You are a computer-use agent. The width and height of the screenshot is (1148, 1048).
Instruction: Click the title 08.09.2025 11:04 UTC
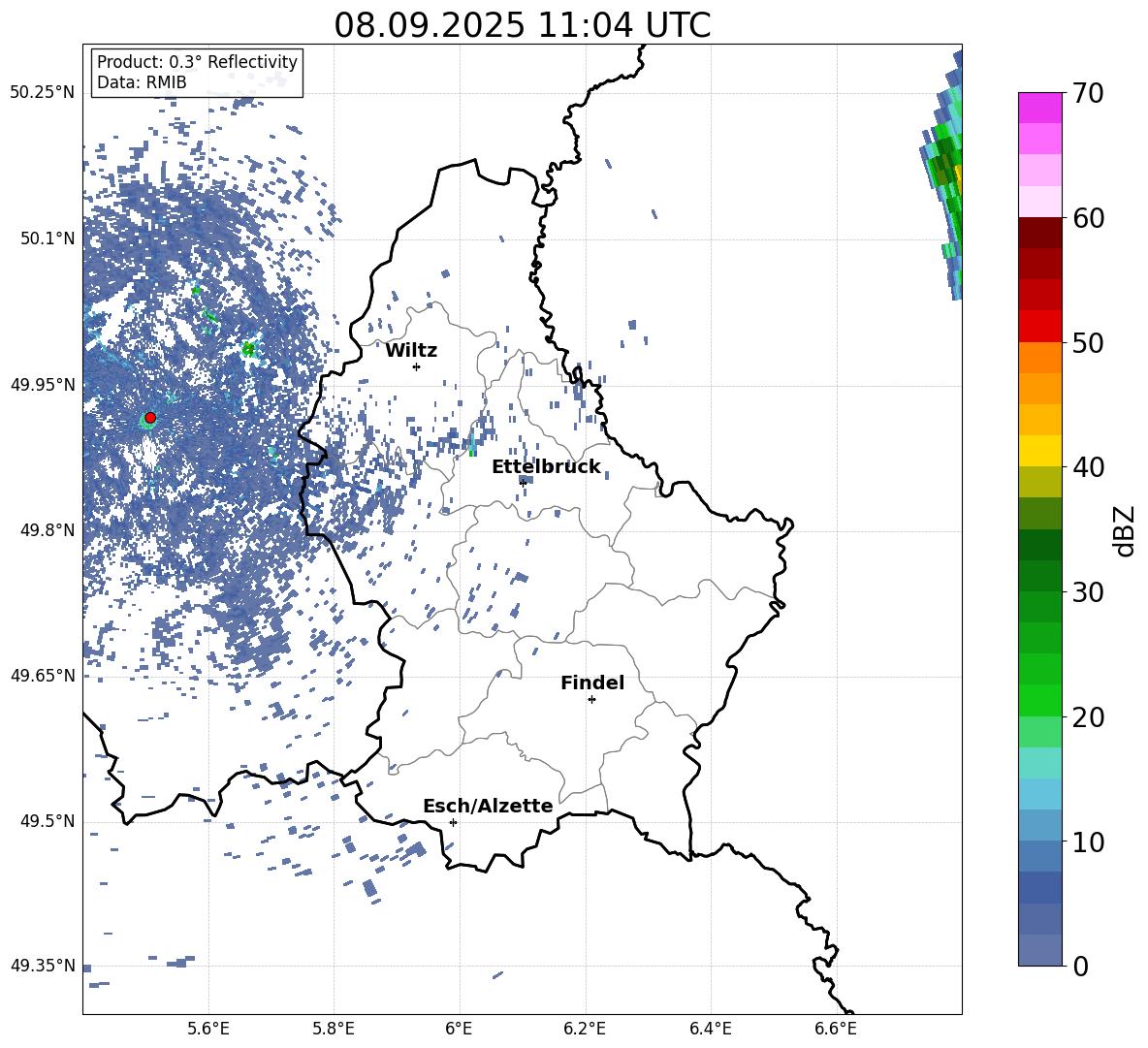tap(523, 25)
